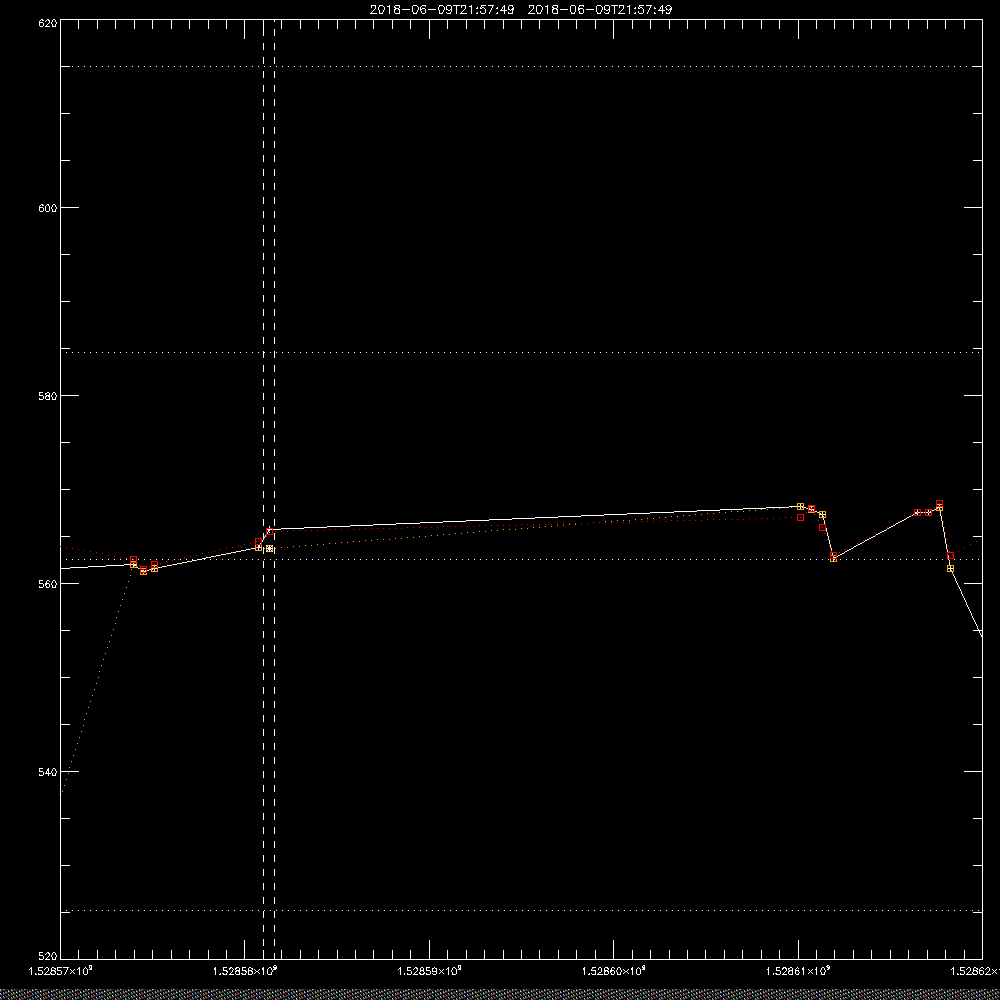Click the dotted horizontal line near 615
Screen dimensions: 1000x1000
click(521, 66)
